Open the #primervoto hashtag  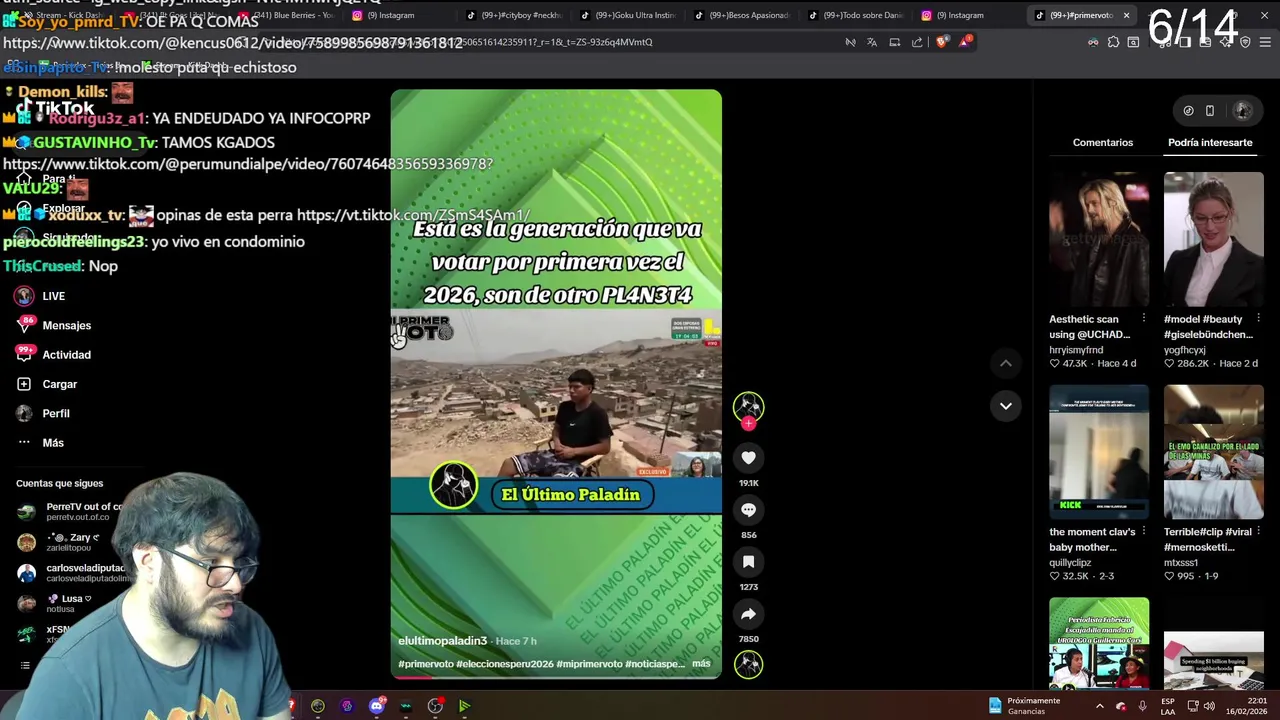point(425,664)
